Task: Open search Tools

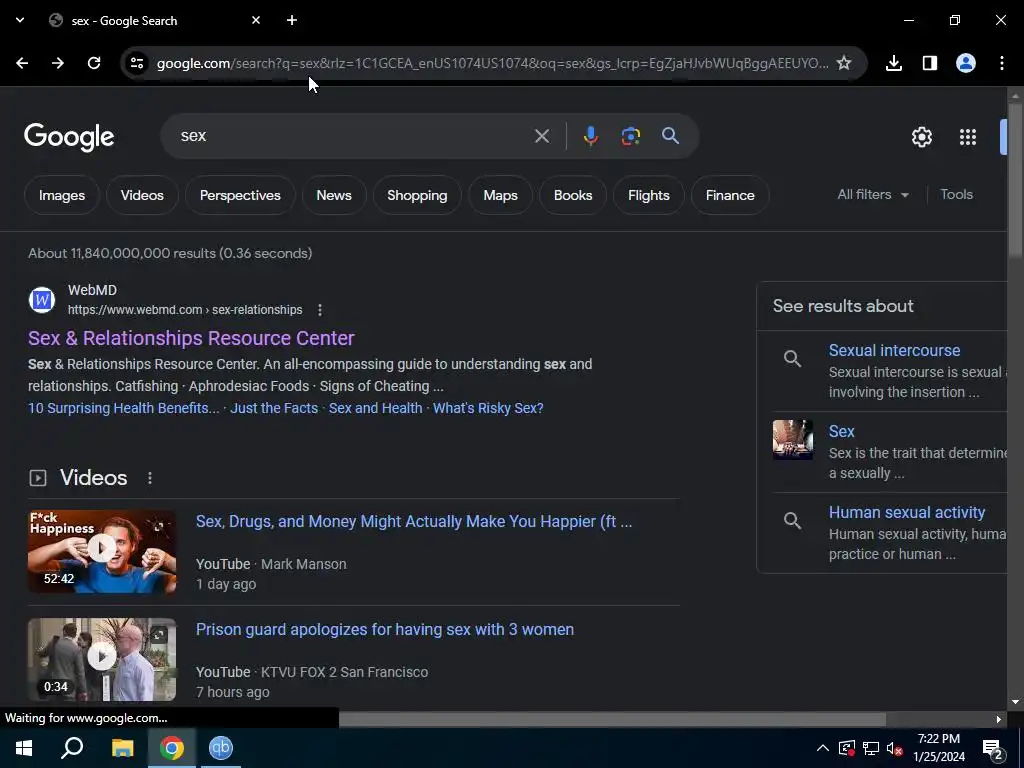Action: [x=956, y=195]
